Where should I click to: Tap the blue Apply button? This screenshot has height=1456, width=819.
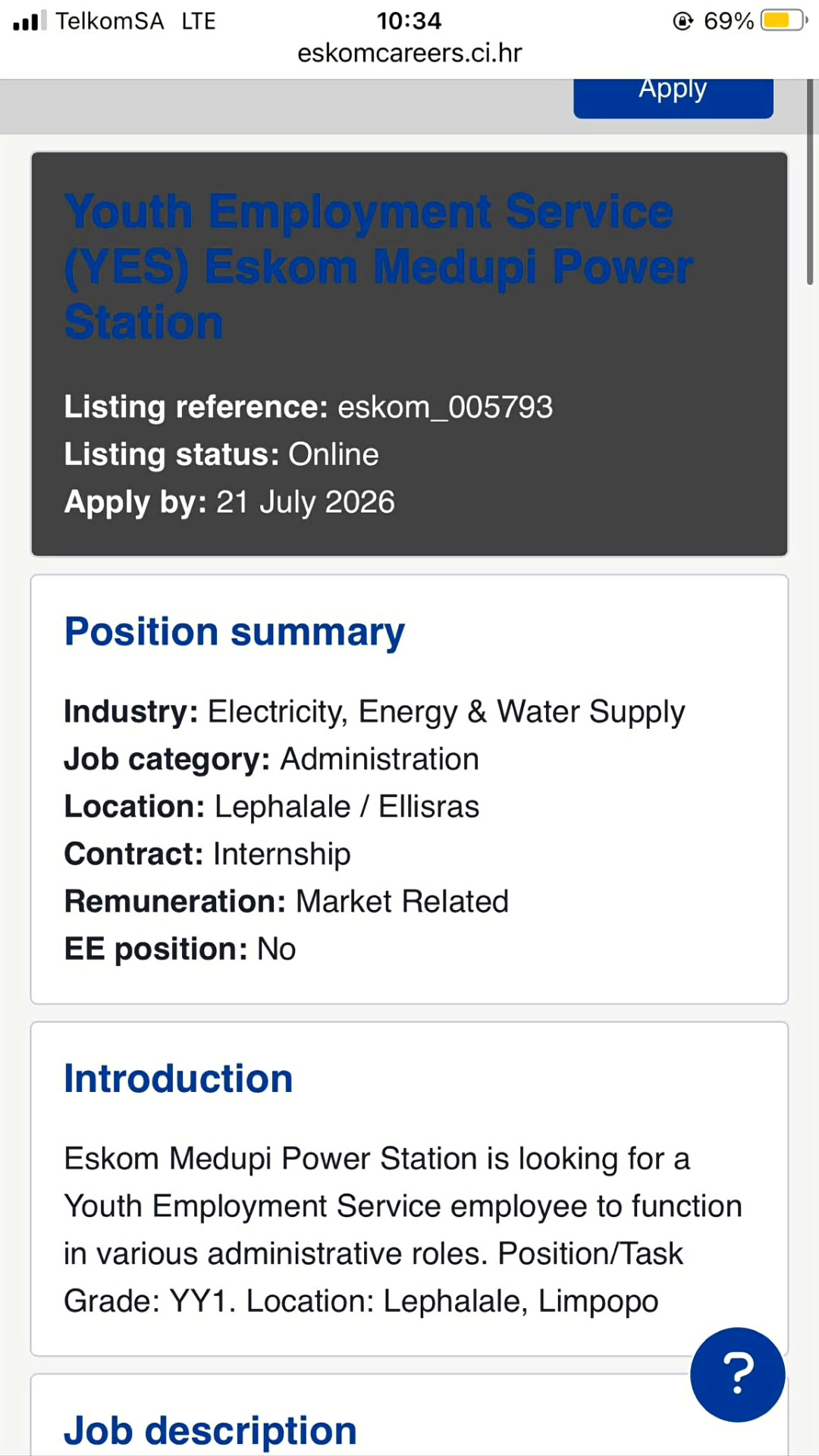(673, 97)
